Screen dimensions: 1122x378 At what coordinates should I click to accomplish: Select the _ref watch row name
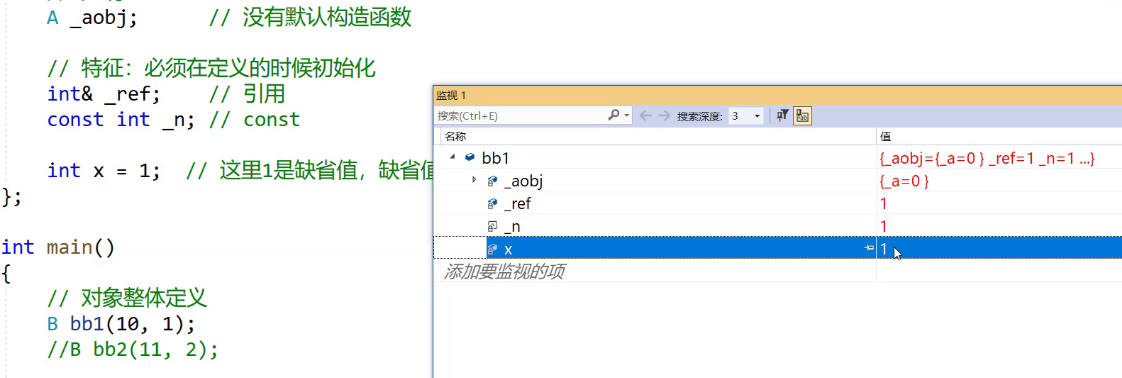[x=517, y=205]
